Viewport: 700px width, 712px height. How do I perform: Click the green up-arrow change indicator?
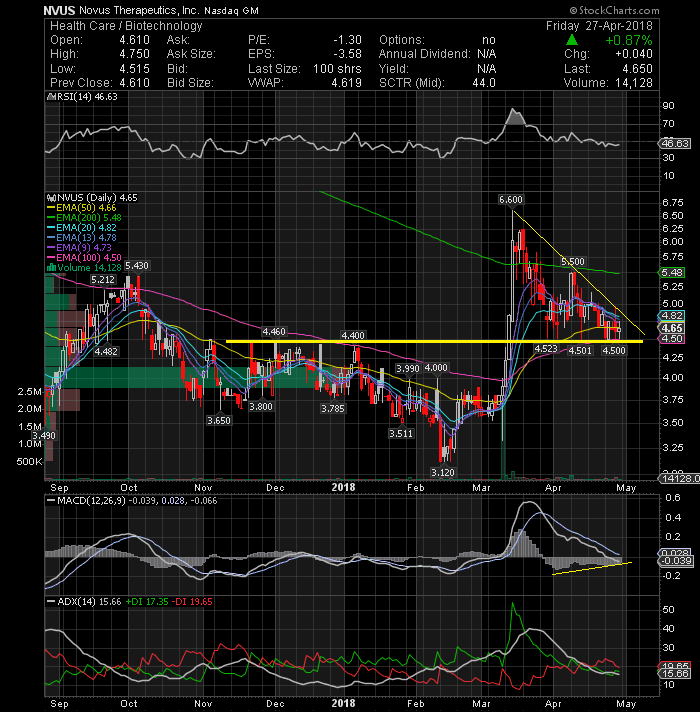click(572, 40)
